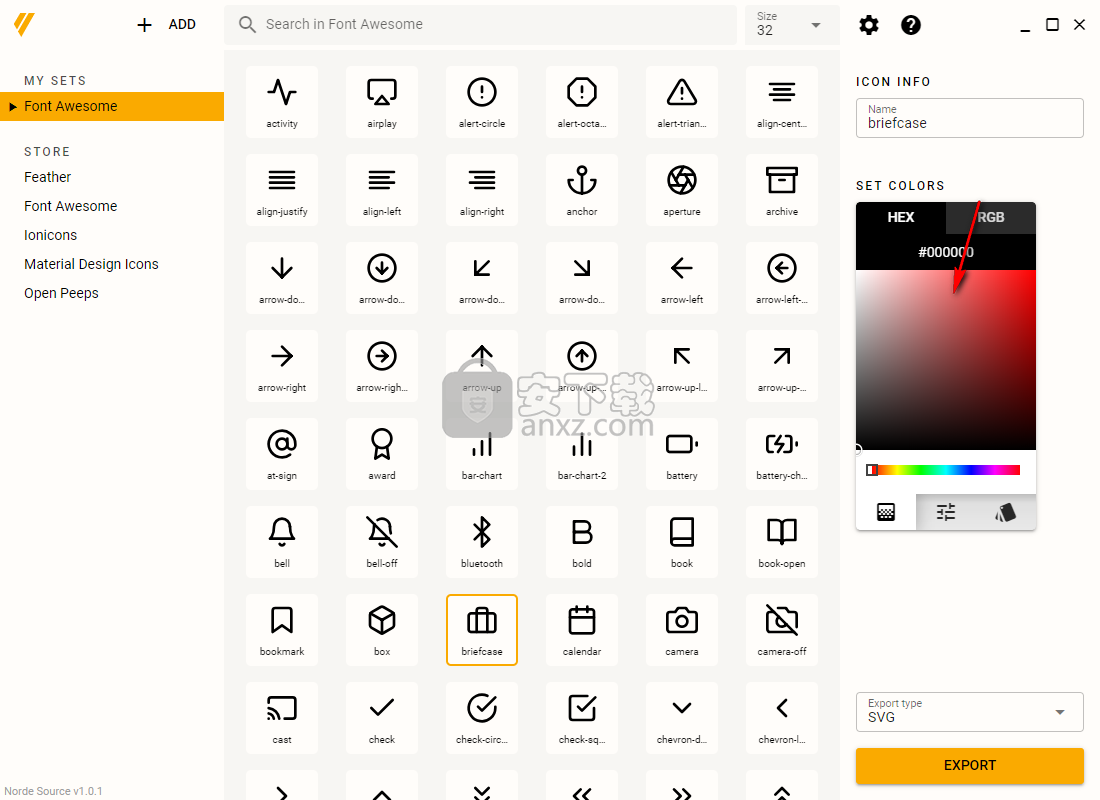Open the Ionicons store set

pos(51,235)
